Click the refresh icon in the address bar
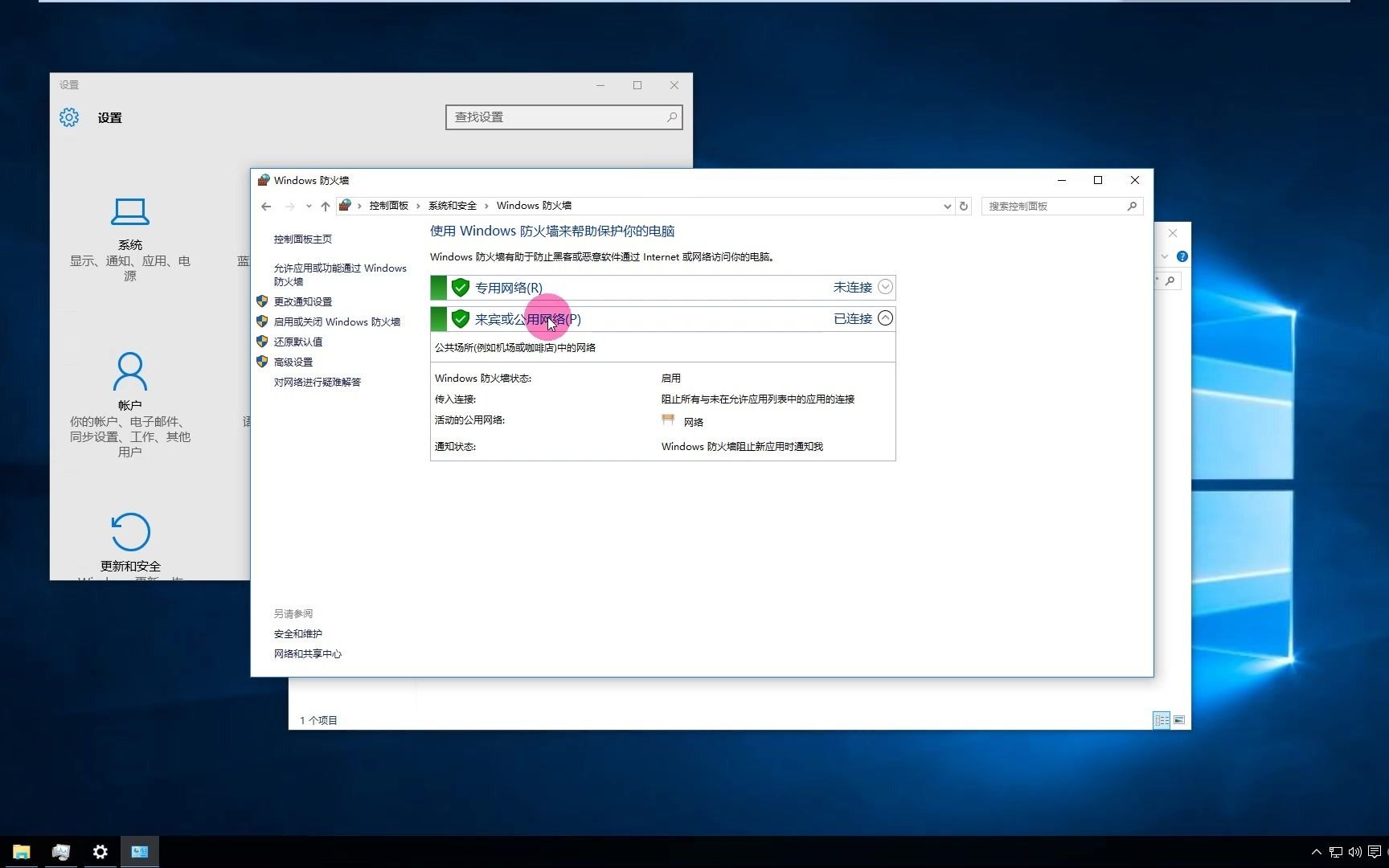The height and width of the screenshot is (868, 1389). (964, 206)
